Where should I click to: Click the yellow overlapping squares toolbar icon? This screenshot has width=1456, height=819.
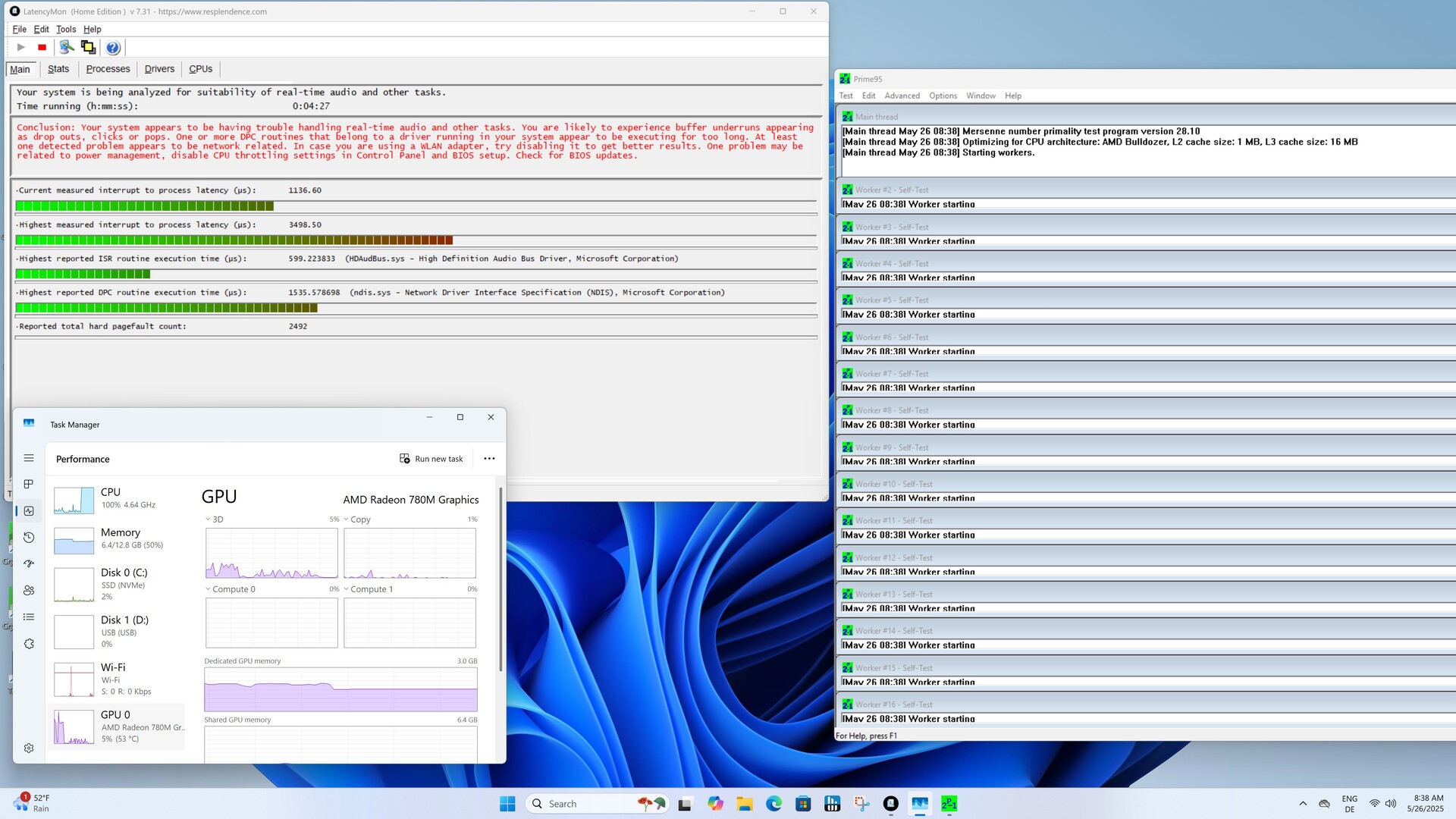tap(89, 48)
